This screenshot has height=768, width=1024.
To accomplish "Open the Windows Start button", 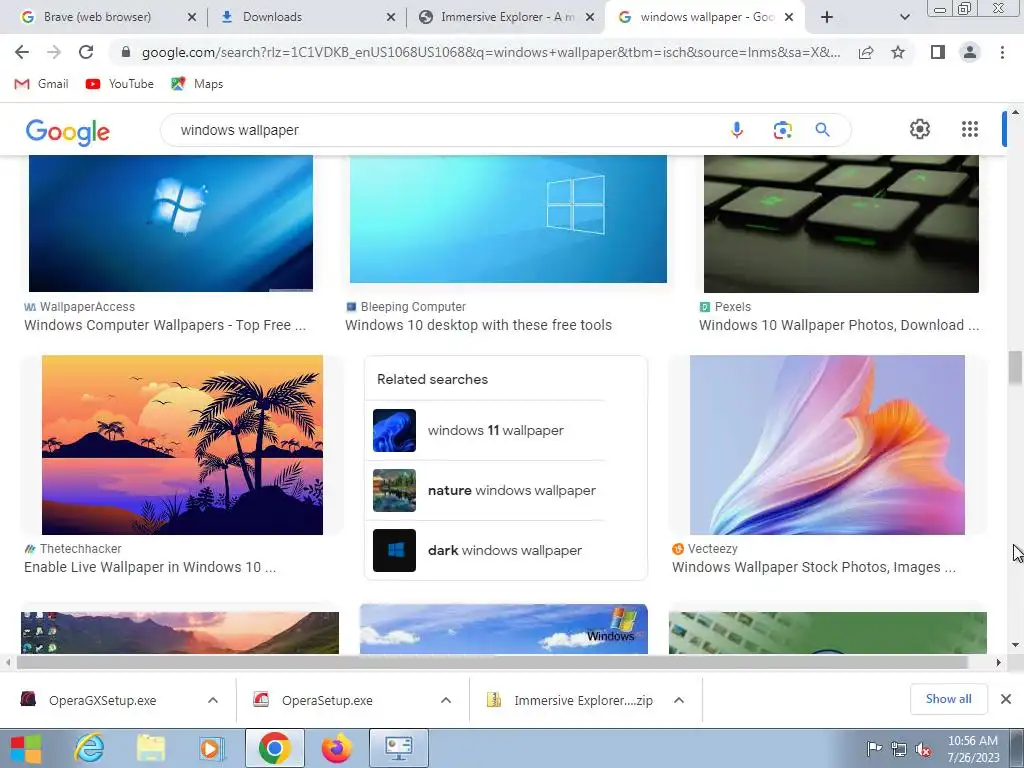I will click(x=25, y=748).
